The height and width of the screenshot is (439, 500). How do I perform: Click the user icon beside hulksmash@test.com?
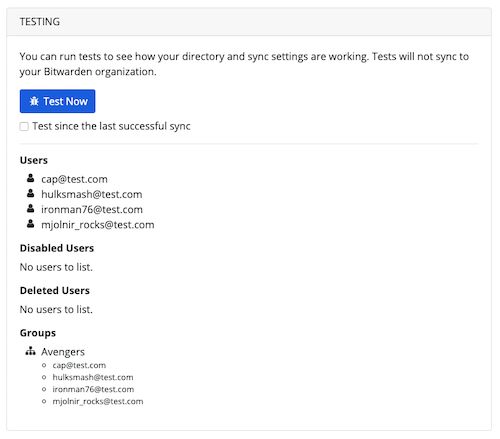click(30, 193)
